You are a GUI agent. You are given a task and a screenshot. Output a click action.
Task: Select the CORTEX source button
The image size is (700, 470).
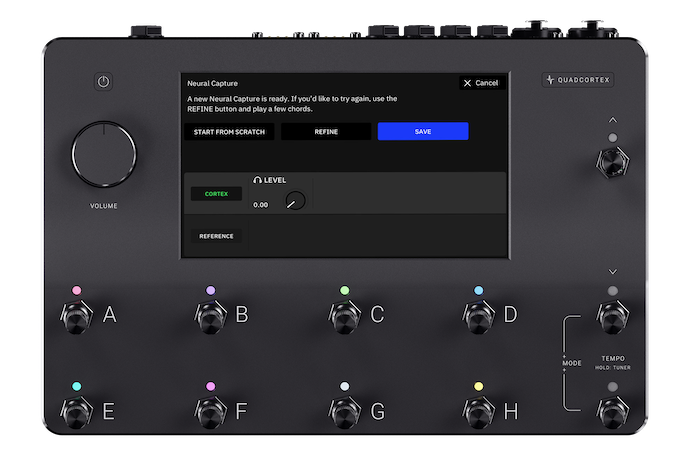(217, 194)
